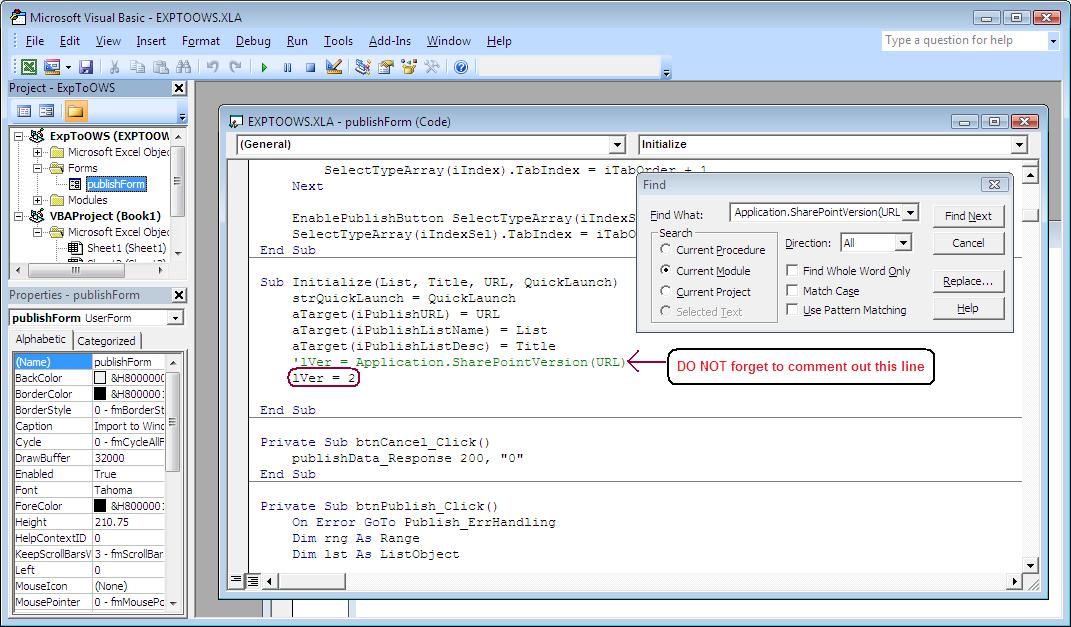This screenshot has height=627, width=1071.
Task: Open Find via binoculars icon
Action: 183,67
